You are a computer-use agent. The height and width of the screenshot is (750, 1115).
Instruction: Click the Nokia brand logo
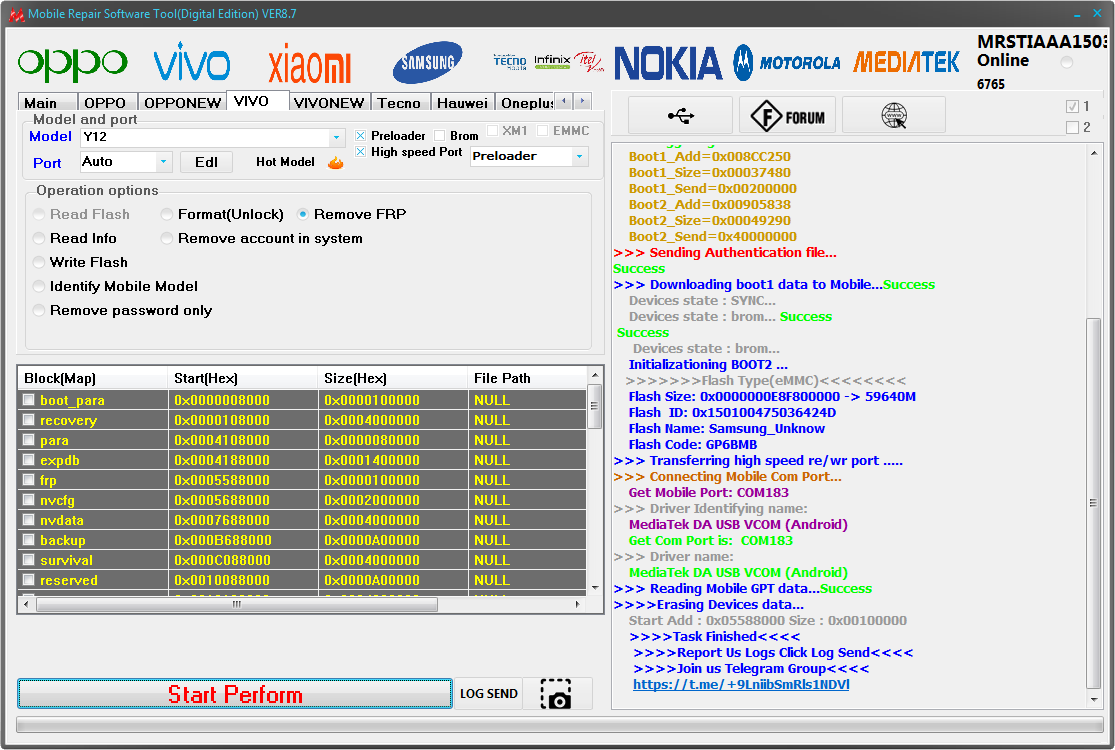pyautogui.click(x=668, y=63)
